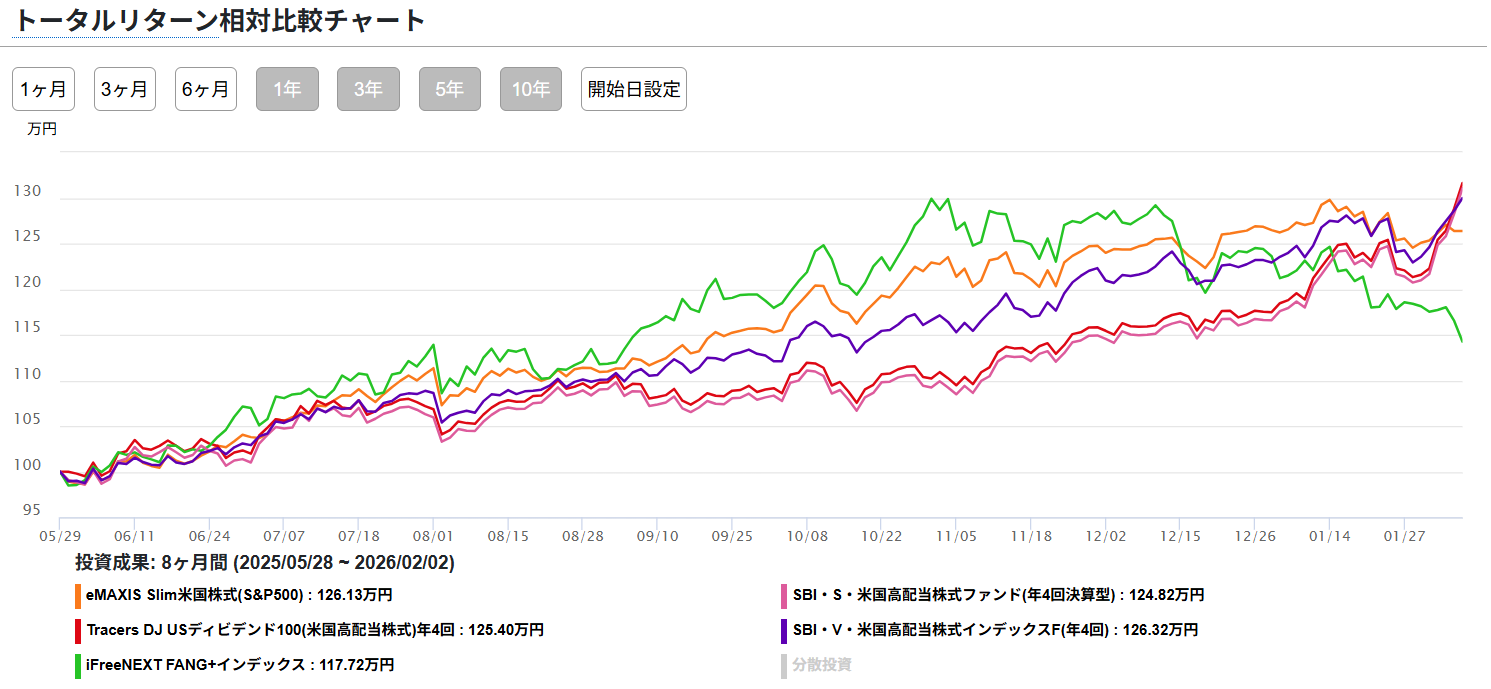
Task: Open the 開始日設定 start date setting
Action: (634, 89)
